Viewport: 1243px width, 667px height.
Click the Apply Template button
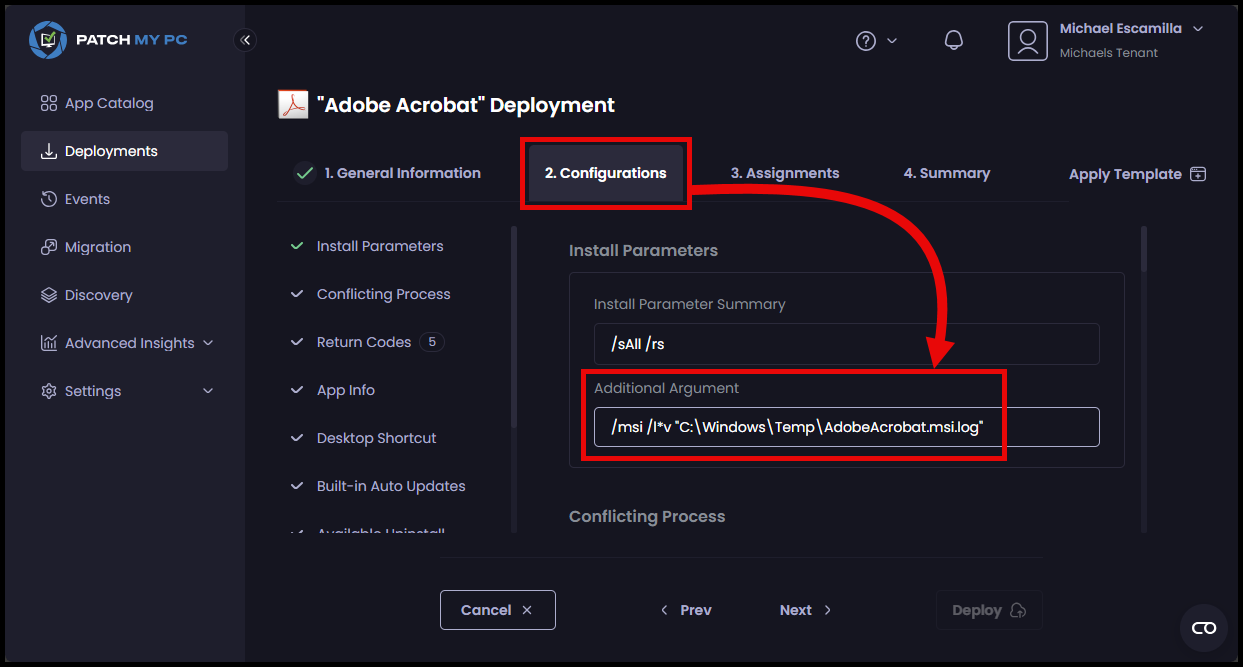[x=1136, y=173]
